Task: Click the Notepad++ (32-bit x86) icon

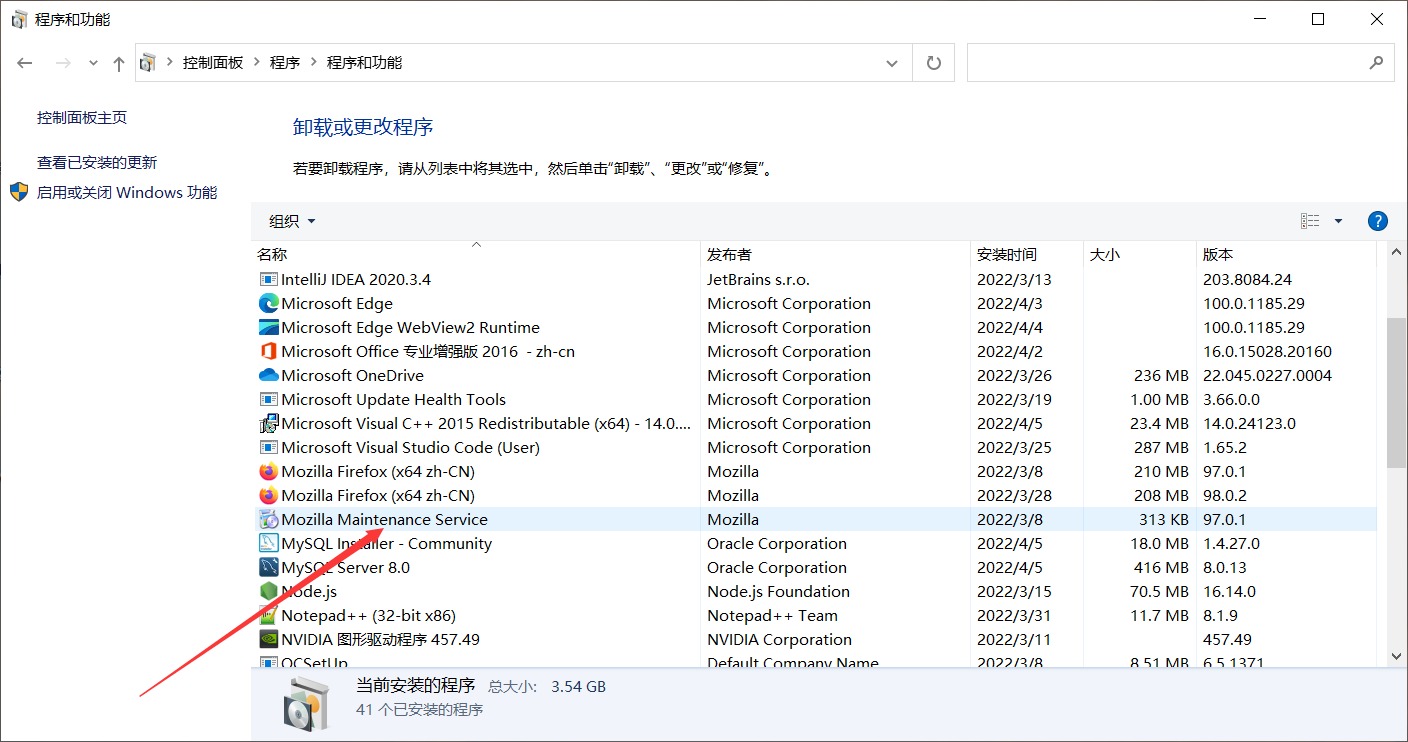Action: point(268,616)
